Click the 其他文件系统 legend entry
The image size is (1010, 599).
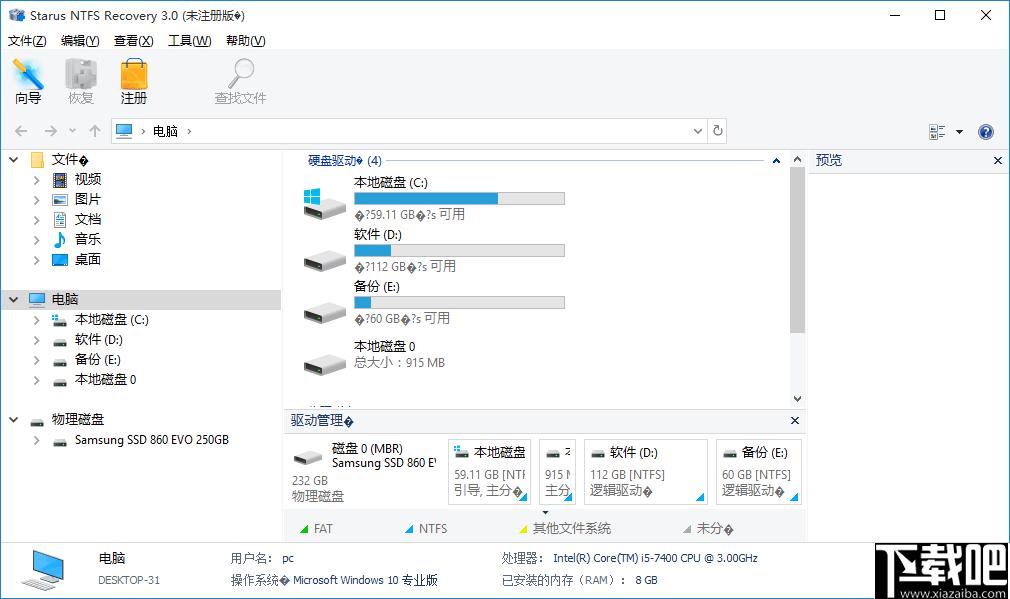click(566, 529)
